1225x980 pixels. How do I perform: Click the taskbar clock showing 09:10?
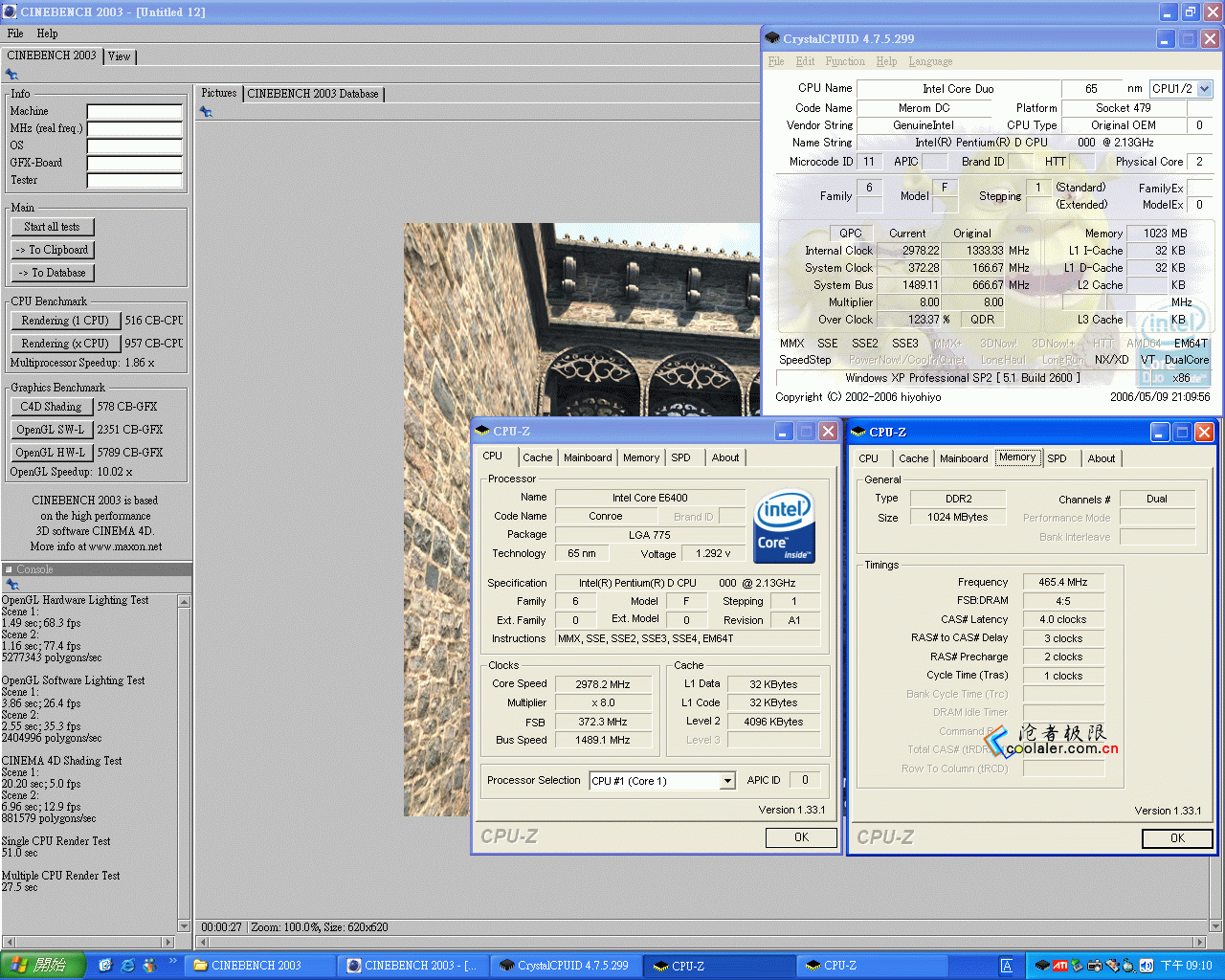pyautogui.click(x=1187, y=966)
